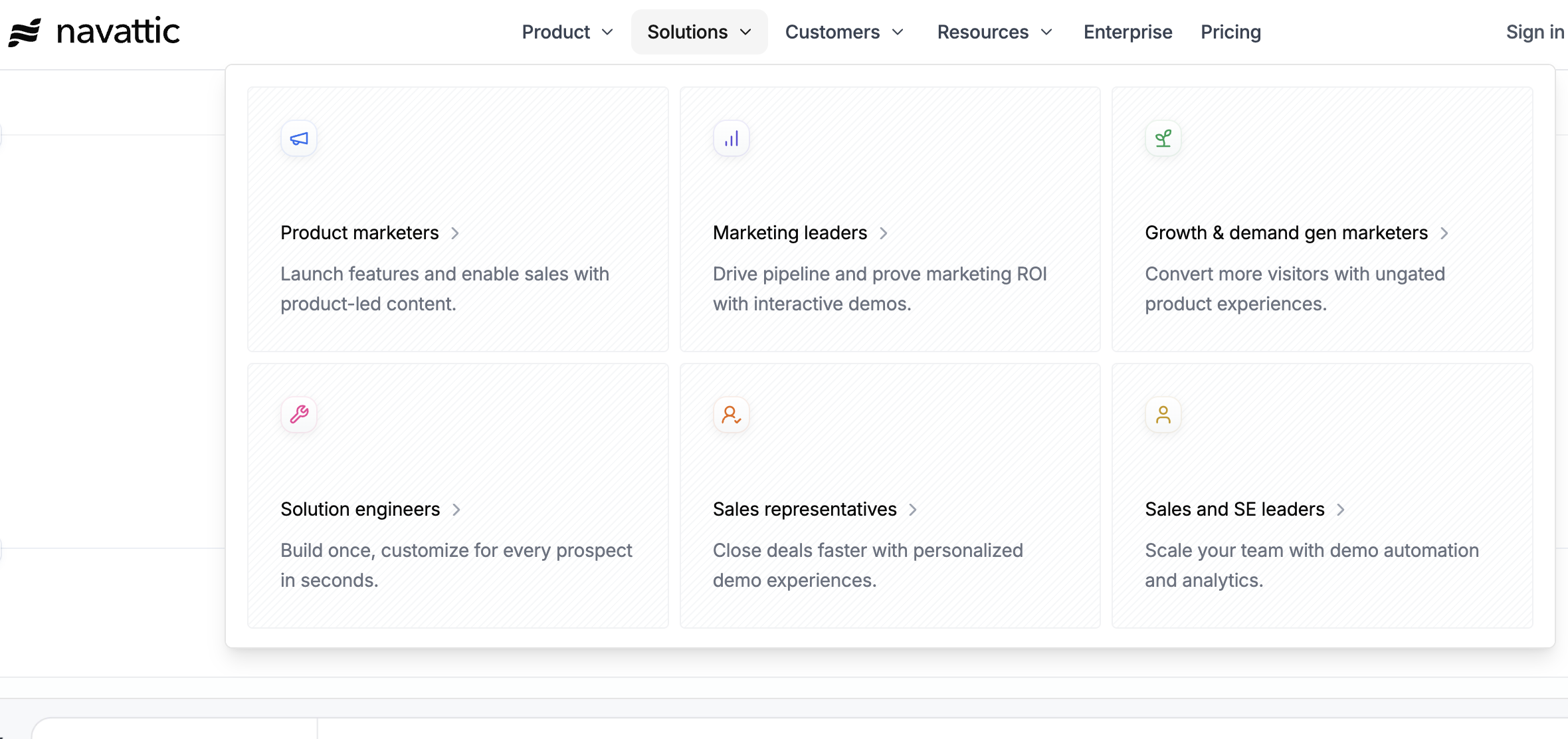Image resolution: width=1568 pixels, height=739 pixels.
Task: Expand the Product dropdown menu
Action: click(x=567, y=32)
